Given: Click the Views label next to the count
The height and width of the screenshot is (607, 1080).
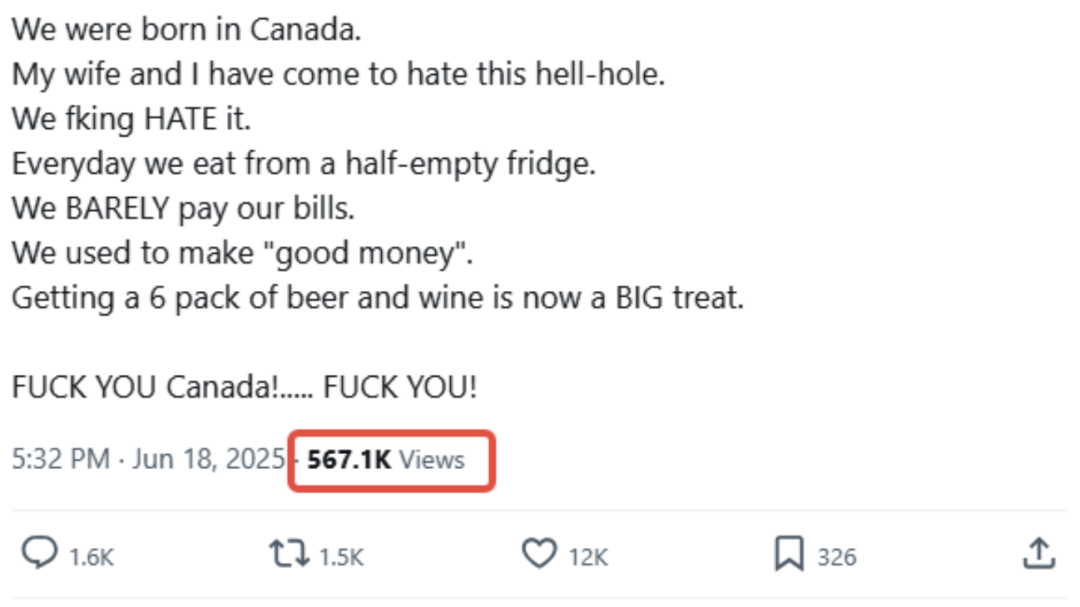Looking at the screenshot, I should pos(432,460).
